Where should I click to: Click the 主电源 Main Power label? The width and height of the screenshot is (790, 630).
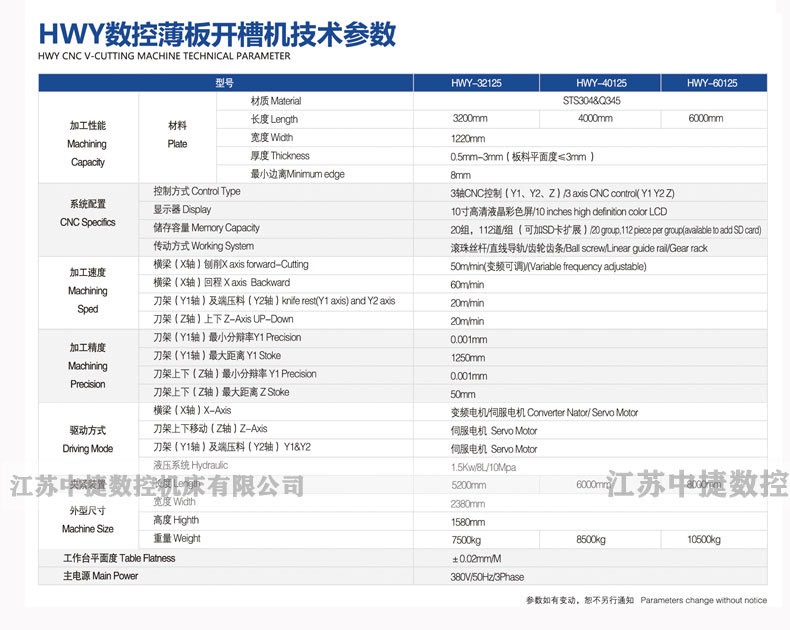click(x=100, y=576)
